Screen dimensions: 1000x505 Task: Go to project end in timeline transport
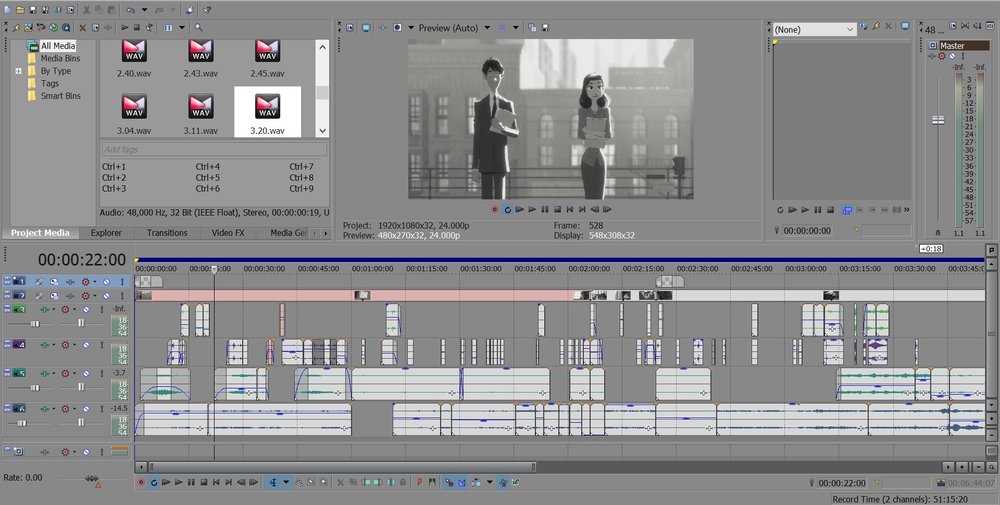[x=228, y=483]
